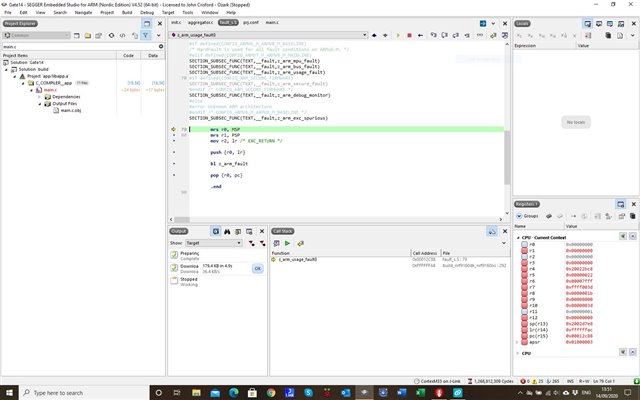Viewport: 640px width, 400px height.
Task: Select the sp(r13) register row
Action: coord(576,324)
